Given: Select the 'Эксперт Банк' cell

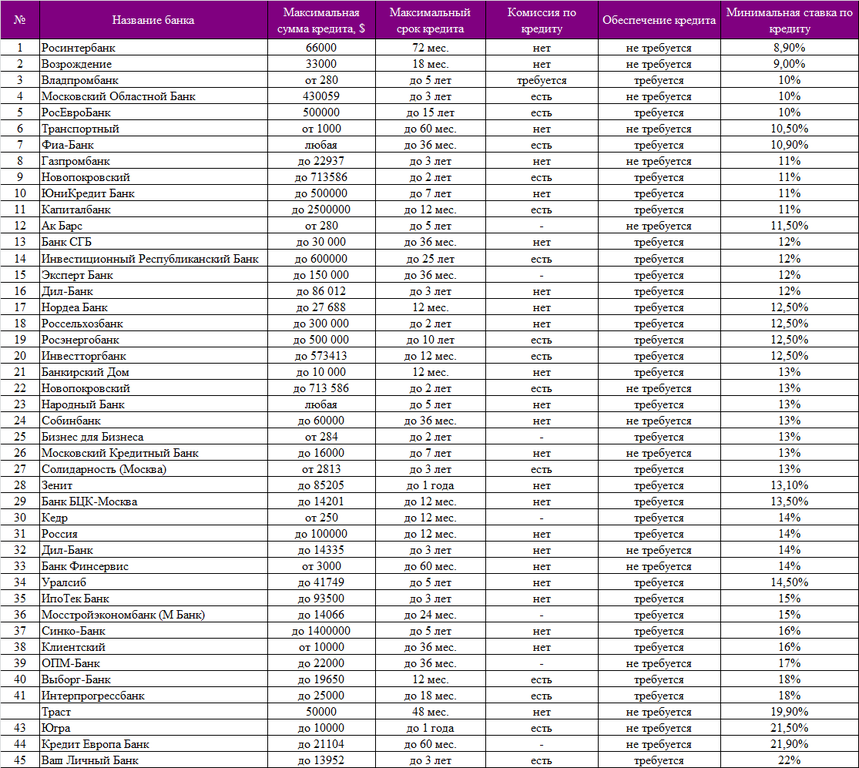Looking at the screenshot, I should 153,275.
